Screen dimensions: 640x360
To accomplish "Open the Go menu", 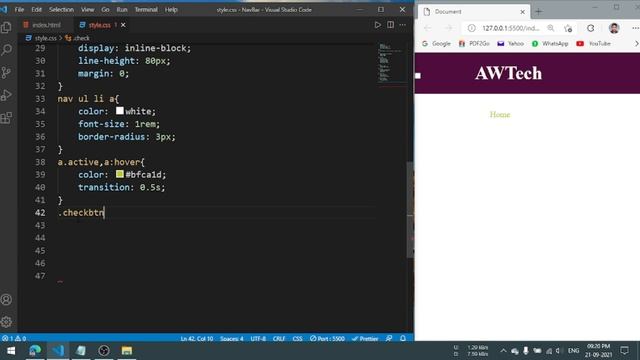I will [x=105, y=9].
